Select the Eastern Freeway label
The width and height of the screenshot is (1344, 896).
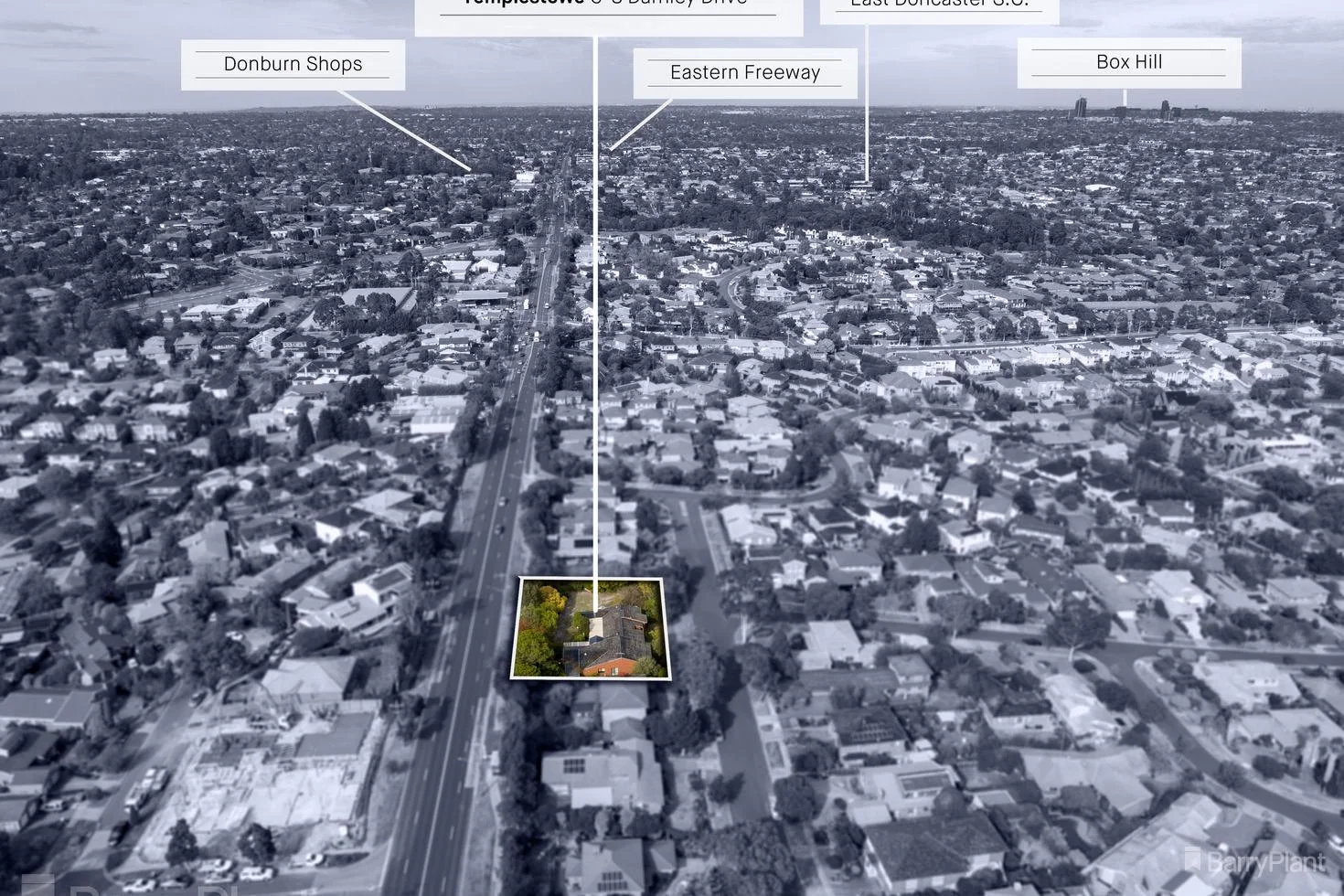(x=744, y=72)
